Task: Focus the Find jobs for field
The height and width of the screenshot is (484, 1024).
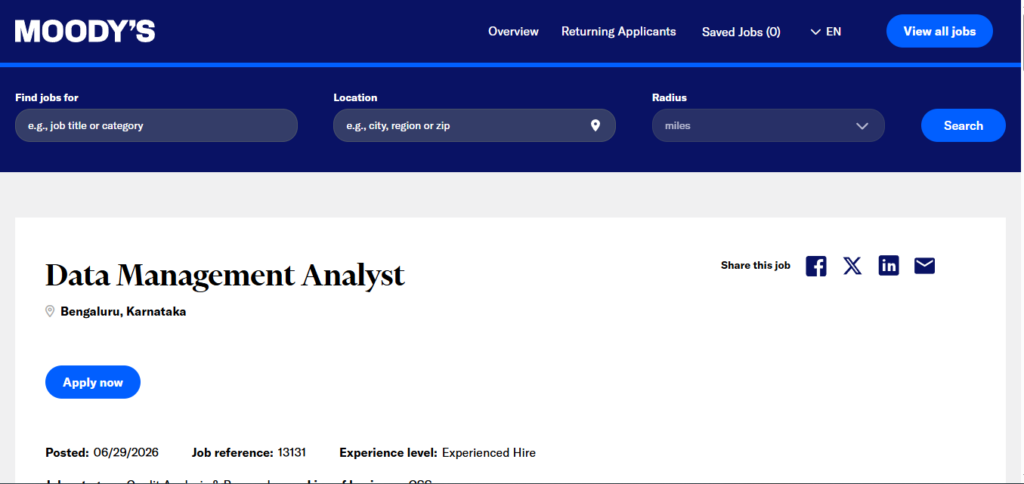Action: (x=156, y=125)
